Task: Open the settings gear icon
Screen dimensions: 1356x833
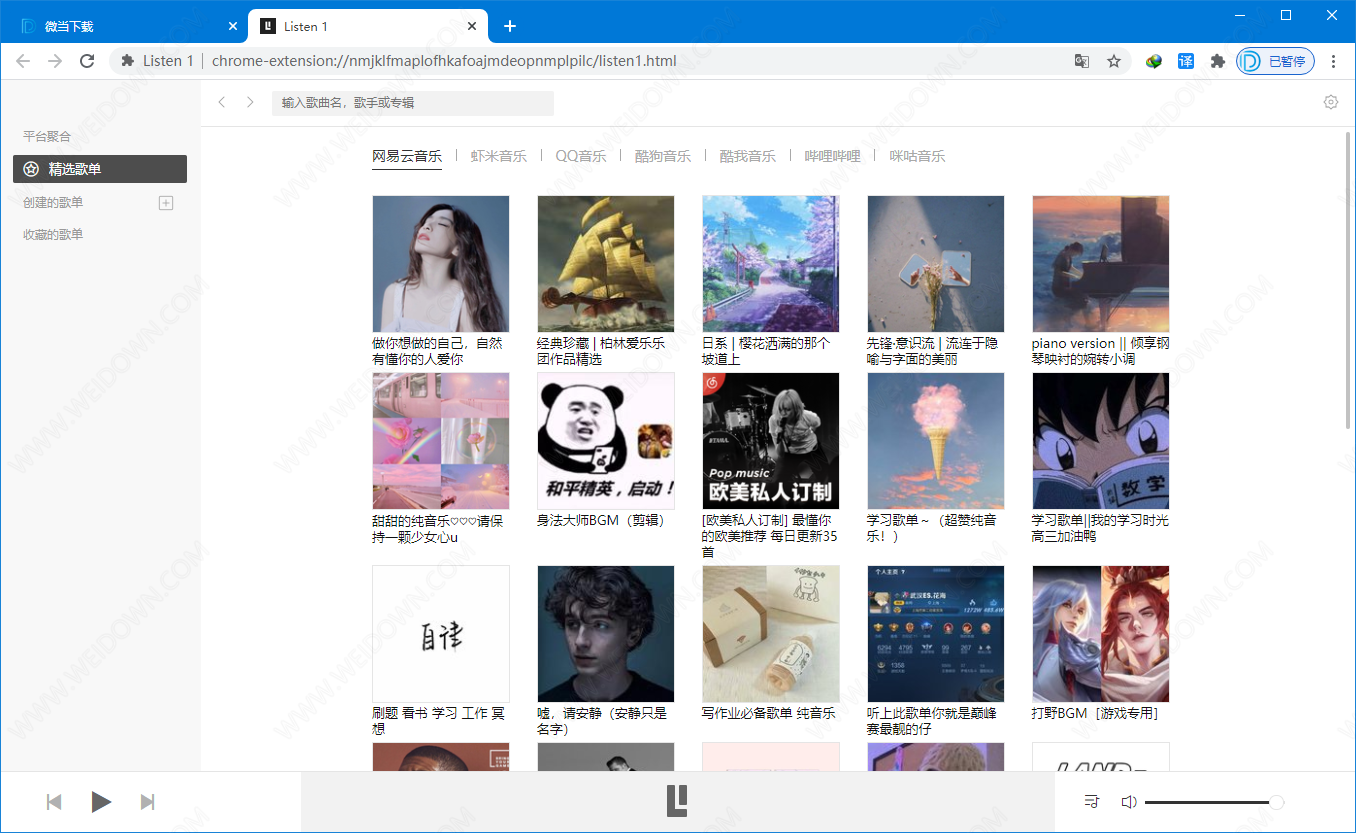Action: click(1331, 102)
